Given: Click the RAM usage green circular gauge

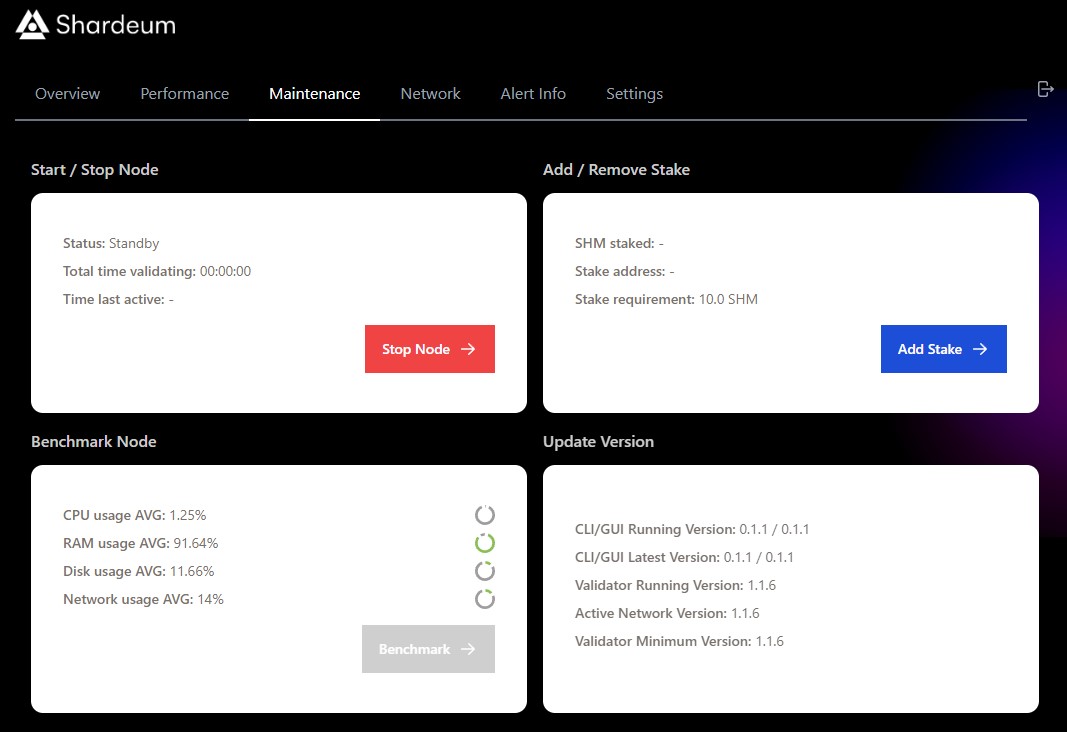Looking at the screenshot, I should coord(485,543).
